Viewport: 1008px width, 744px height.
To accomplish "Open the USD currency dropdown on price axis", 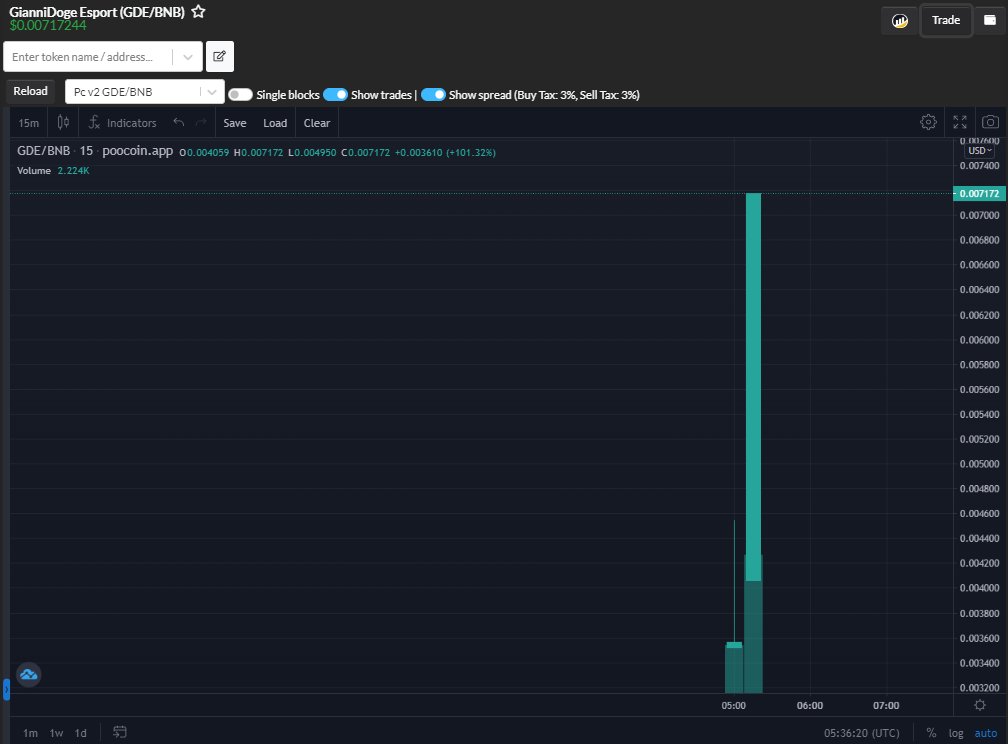I will tap(980, 150).
